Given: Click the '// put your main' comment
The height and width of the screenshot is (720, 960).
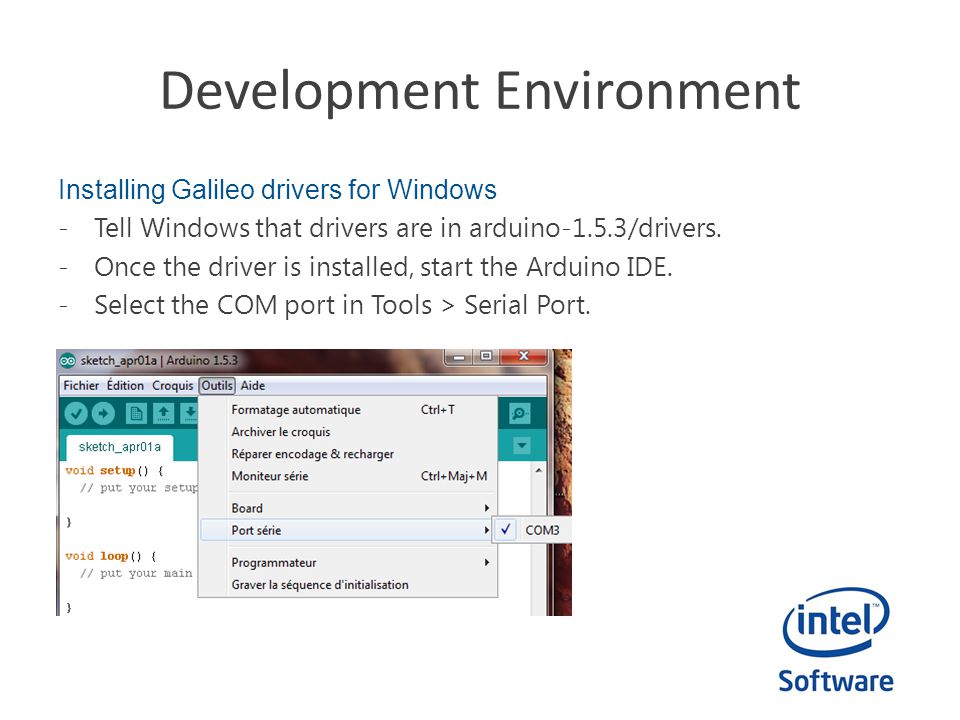Looking at the screenshot, I should pos(136,574).
